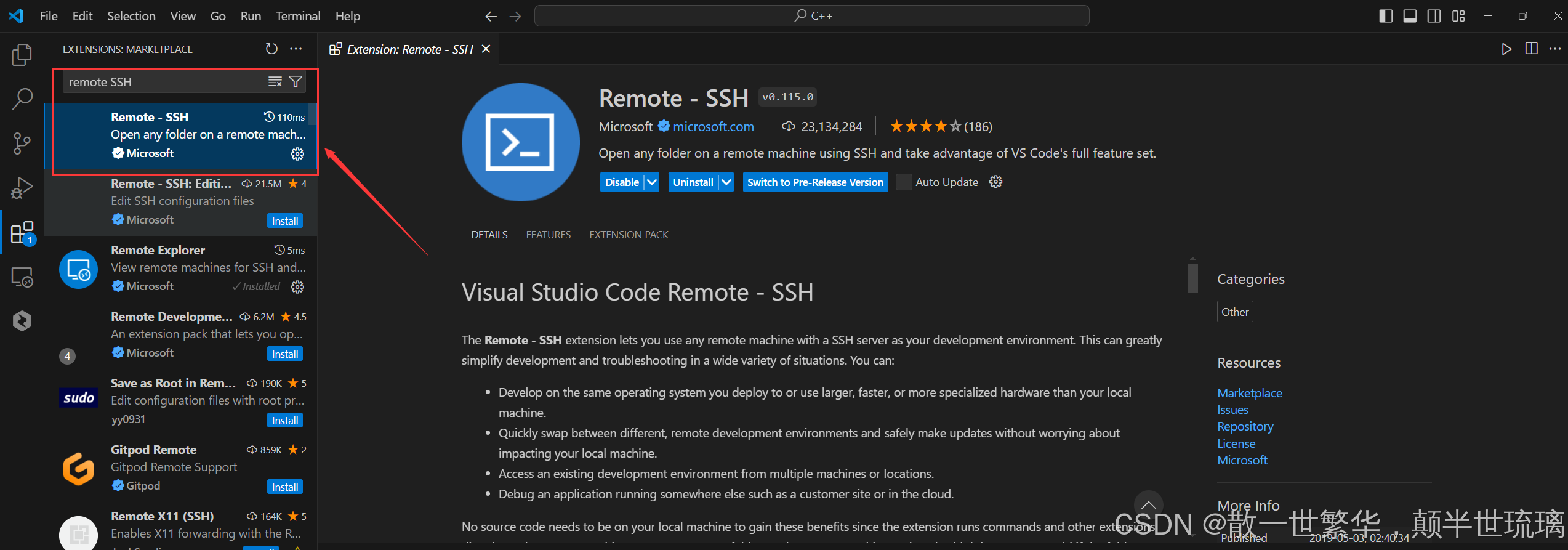Open Extensions panel more actions menu
1568x550 pixels.
click(296, 49)
